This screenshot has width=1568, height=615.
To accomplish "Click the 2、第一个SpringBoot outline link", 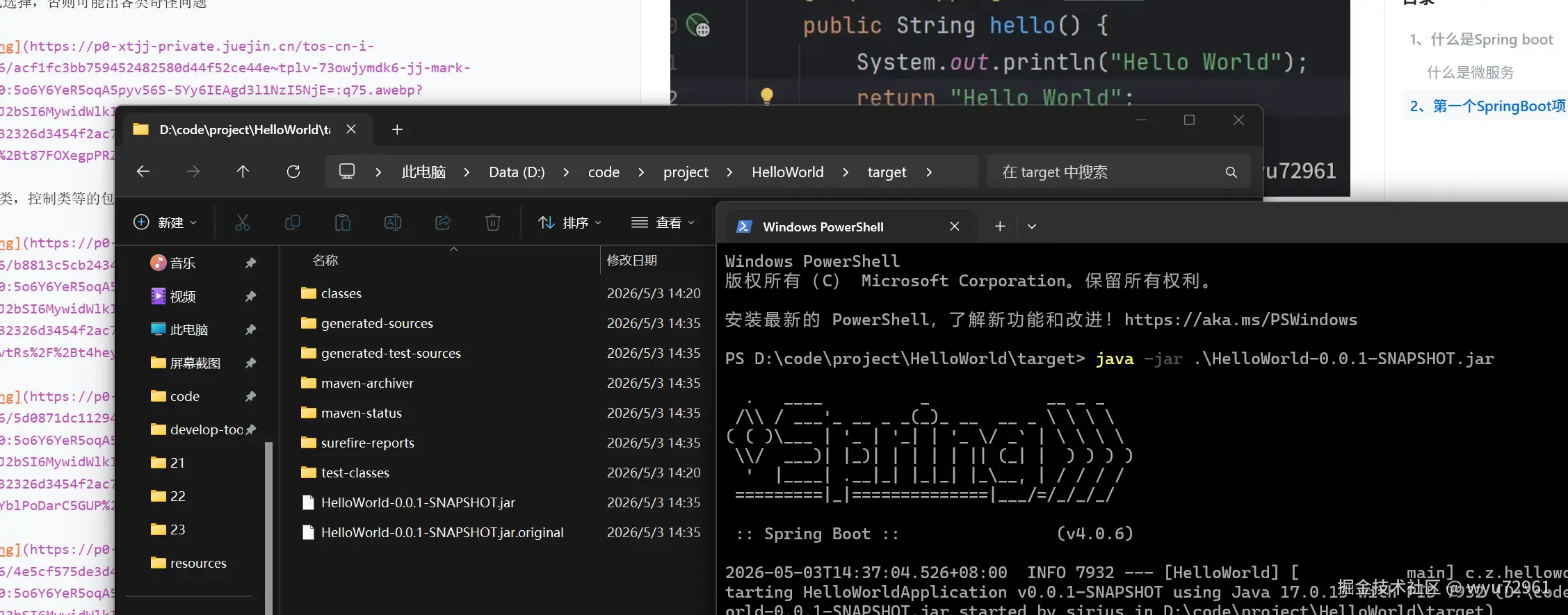I will pyautogui.click(x=1488, y=106).
